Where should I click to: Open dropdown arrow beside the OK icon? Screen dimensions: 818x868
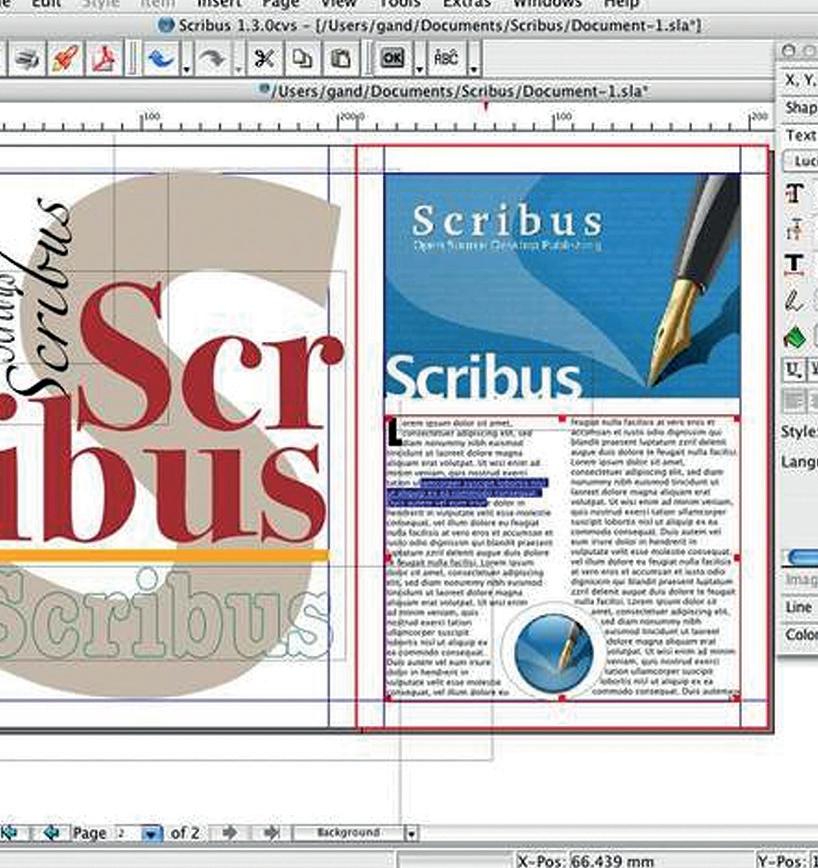pyautogui.click(x=420, y=69)
